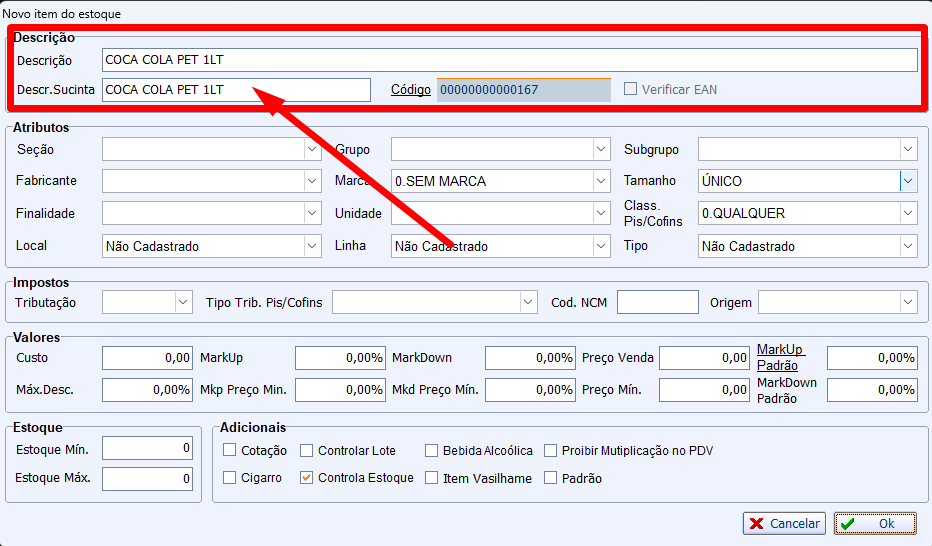Screen dimensions: 932x546
Task: Enable the Verificar EAN checkbox
Action: coord(631,89)
